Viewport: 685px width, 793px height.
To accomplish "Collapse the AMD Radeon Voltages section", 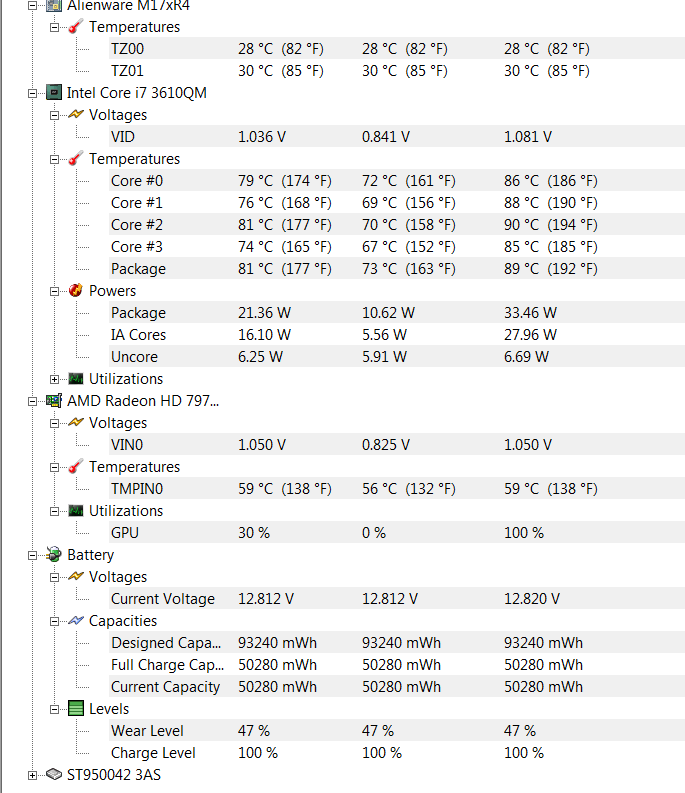I will [x=54, y=423].
